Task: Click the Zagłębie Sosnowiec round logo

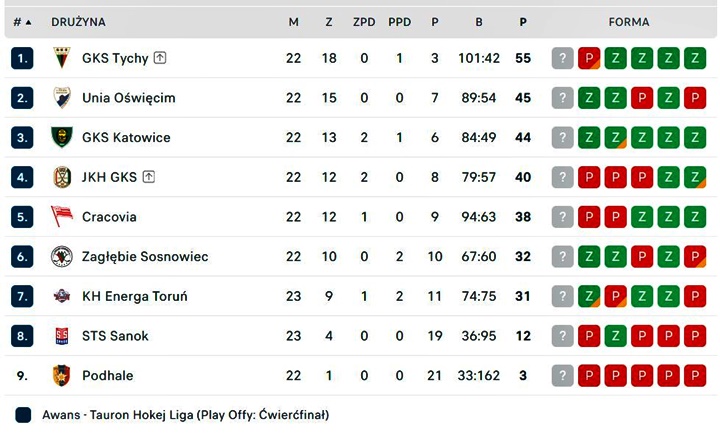Action: [62, 256]
